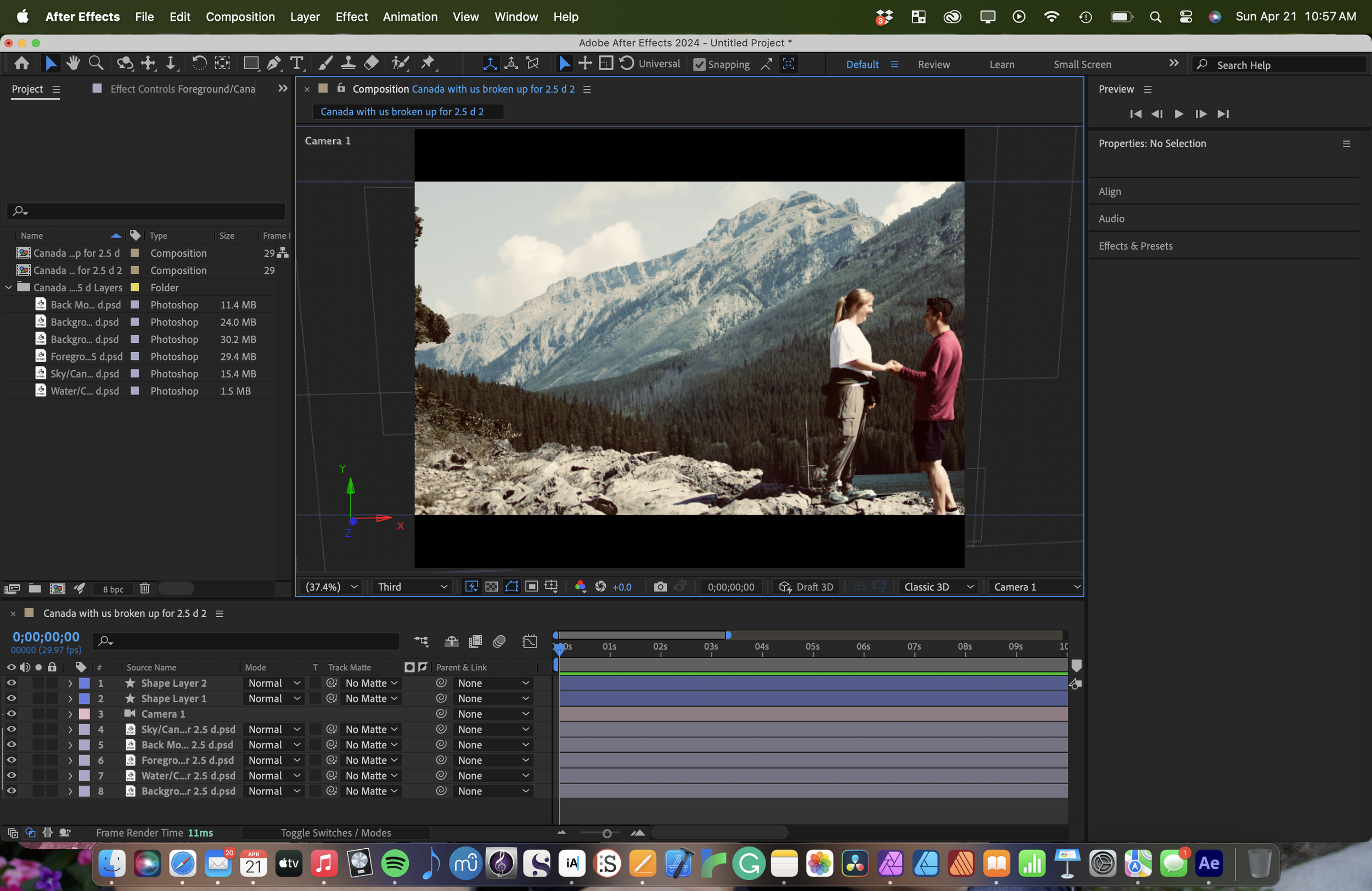
Task: Open the Classic 3D renderer dropdown
Action: pos(938,587)
